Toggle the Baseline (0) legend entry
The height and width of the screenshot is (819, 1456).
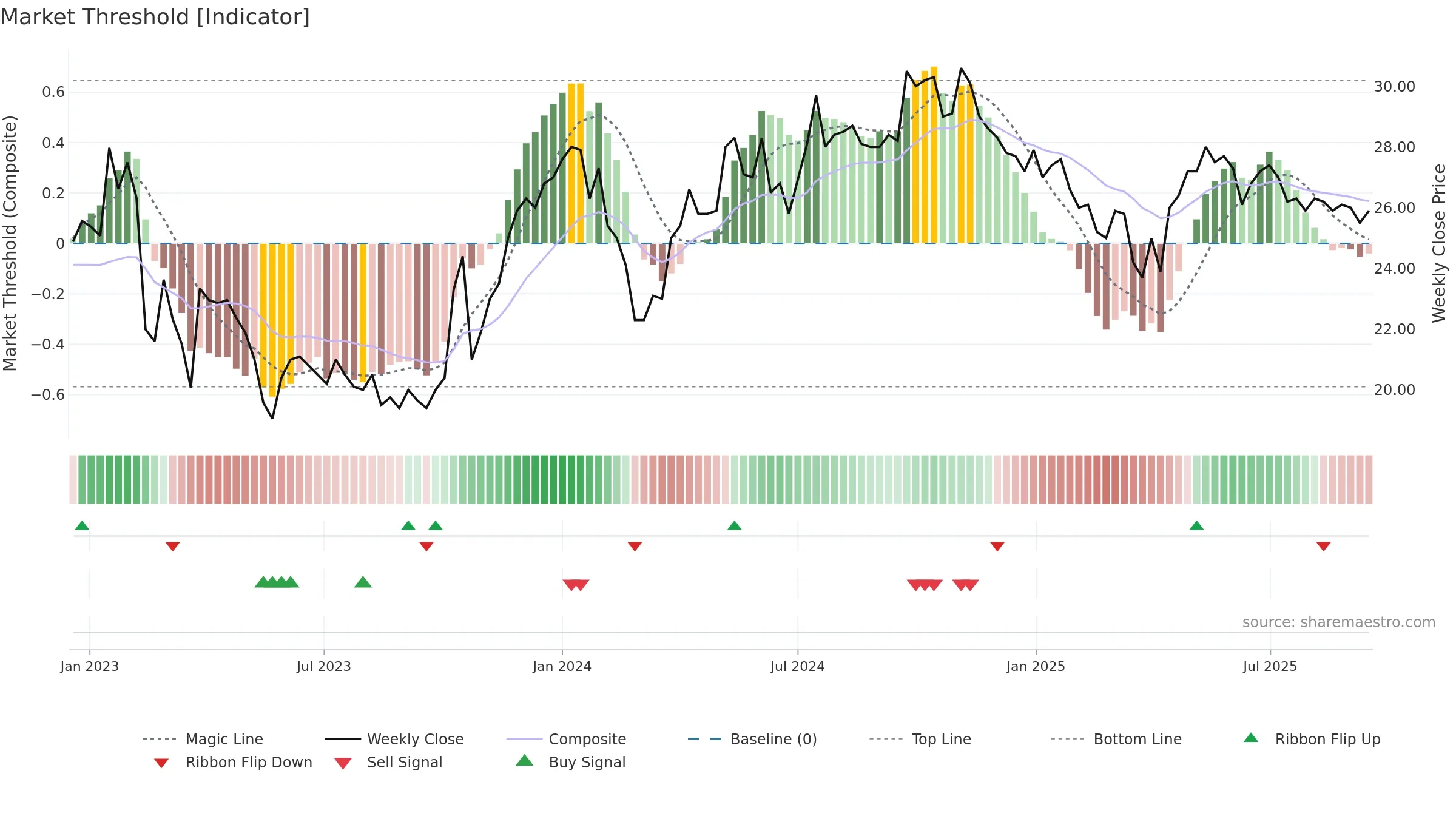pyautogui.click(x=752, y=739)
